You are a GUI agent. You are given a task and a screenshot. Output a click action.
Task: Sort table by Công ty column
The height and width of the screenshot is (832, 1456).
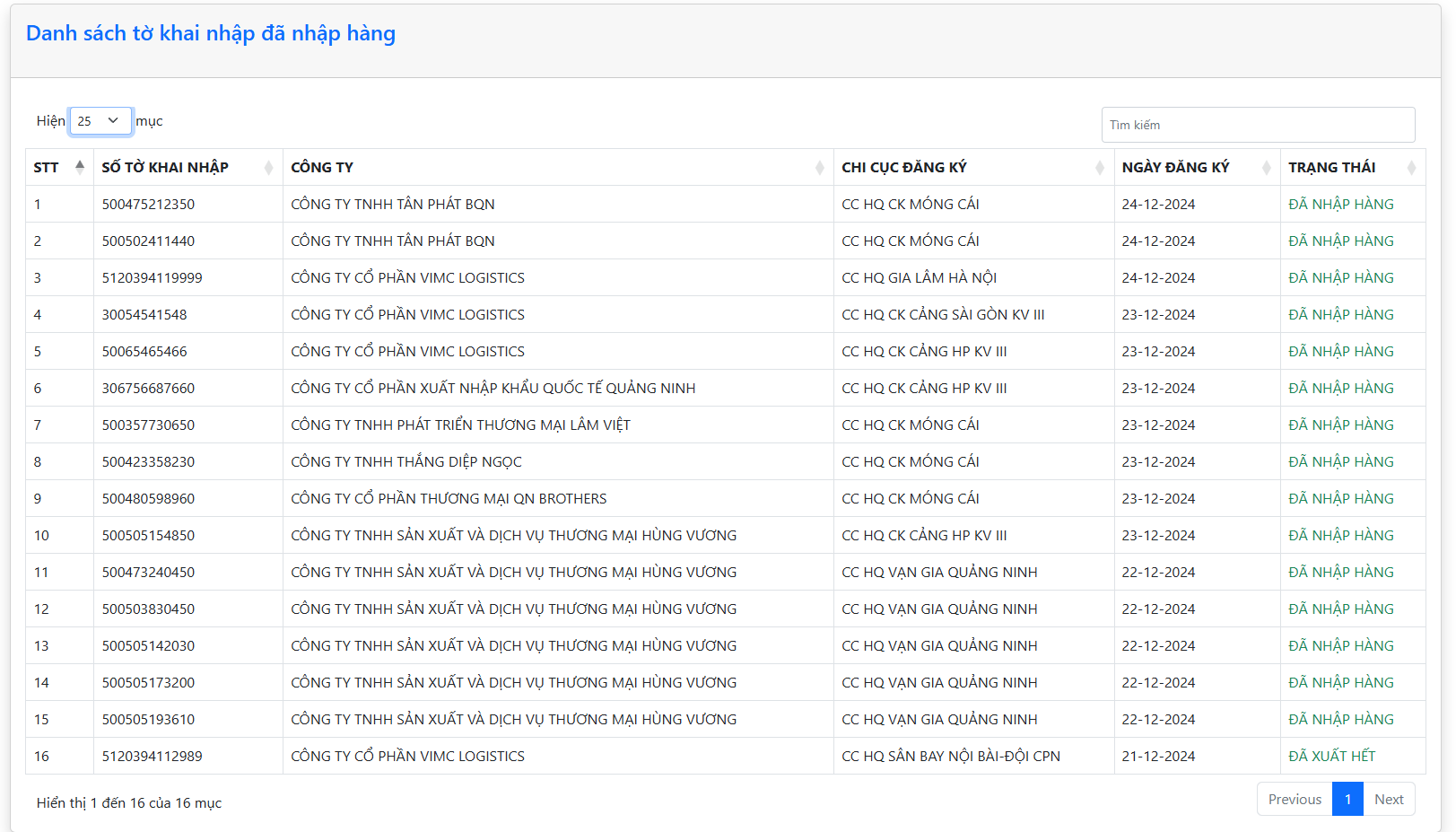[x=819, y=168]
